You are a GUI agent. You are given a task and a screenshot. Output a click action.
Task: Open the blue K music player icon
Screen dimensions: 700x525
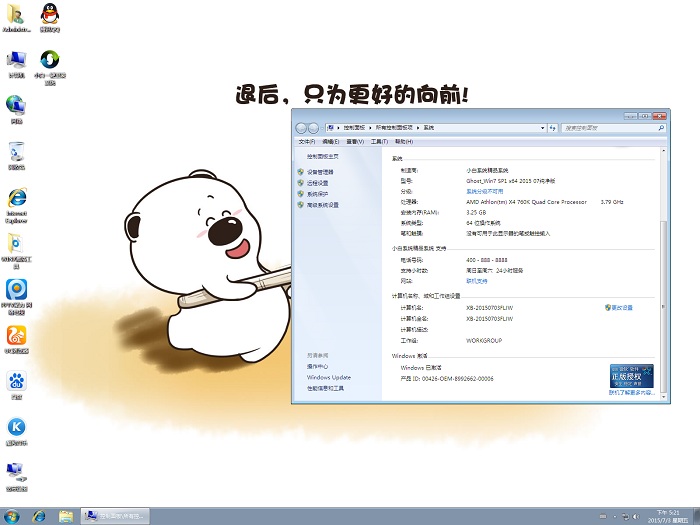16,427
